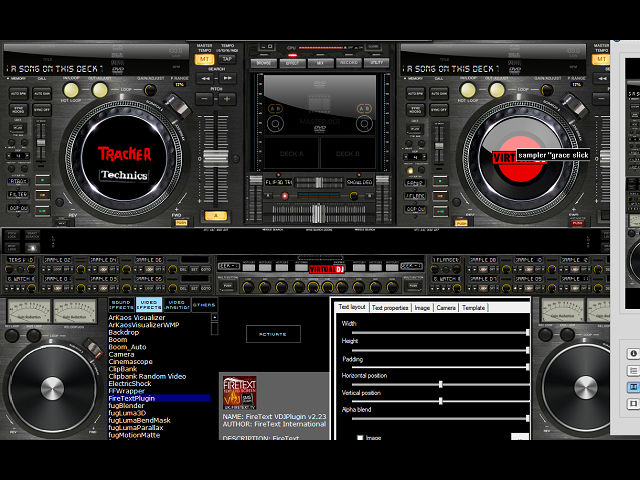The width and height of the screenshot is (640, 480).
Task: Open the Image tab in FireText
Action: click(x=422, y=308)
